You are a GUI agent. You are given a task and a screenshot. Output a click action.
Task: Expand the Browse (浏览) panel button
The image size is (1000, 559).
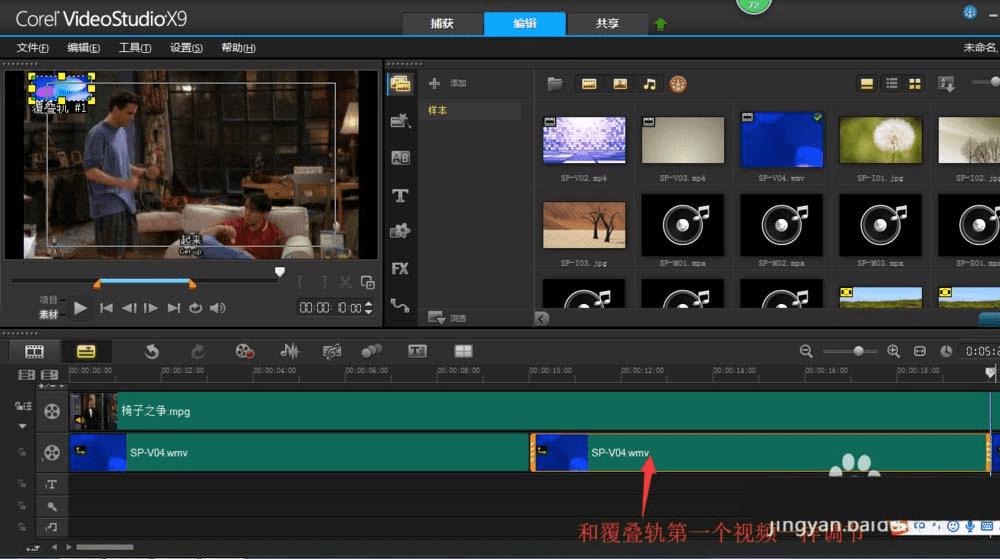[437, 318]
